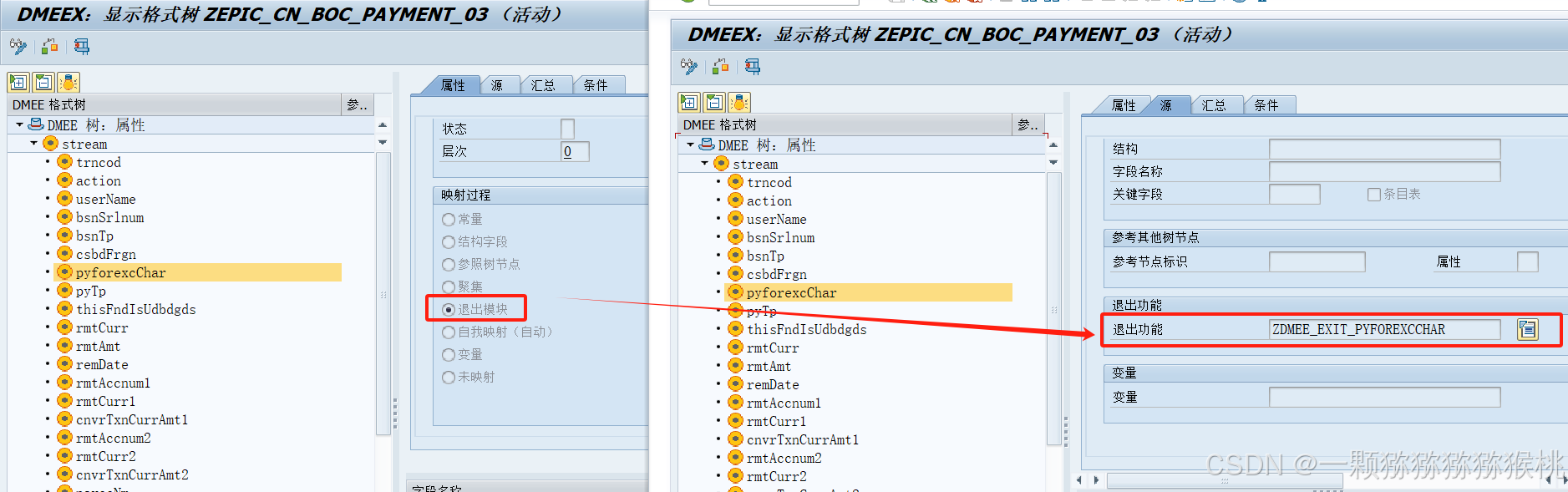Click the stream node icon in right window
This screenshot has height=492, width=1568.
pyautogui.click(x=721, y=163)
